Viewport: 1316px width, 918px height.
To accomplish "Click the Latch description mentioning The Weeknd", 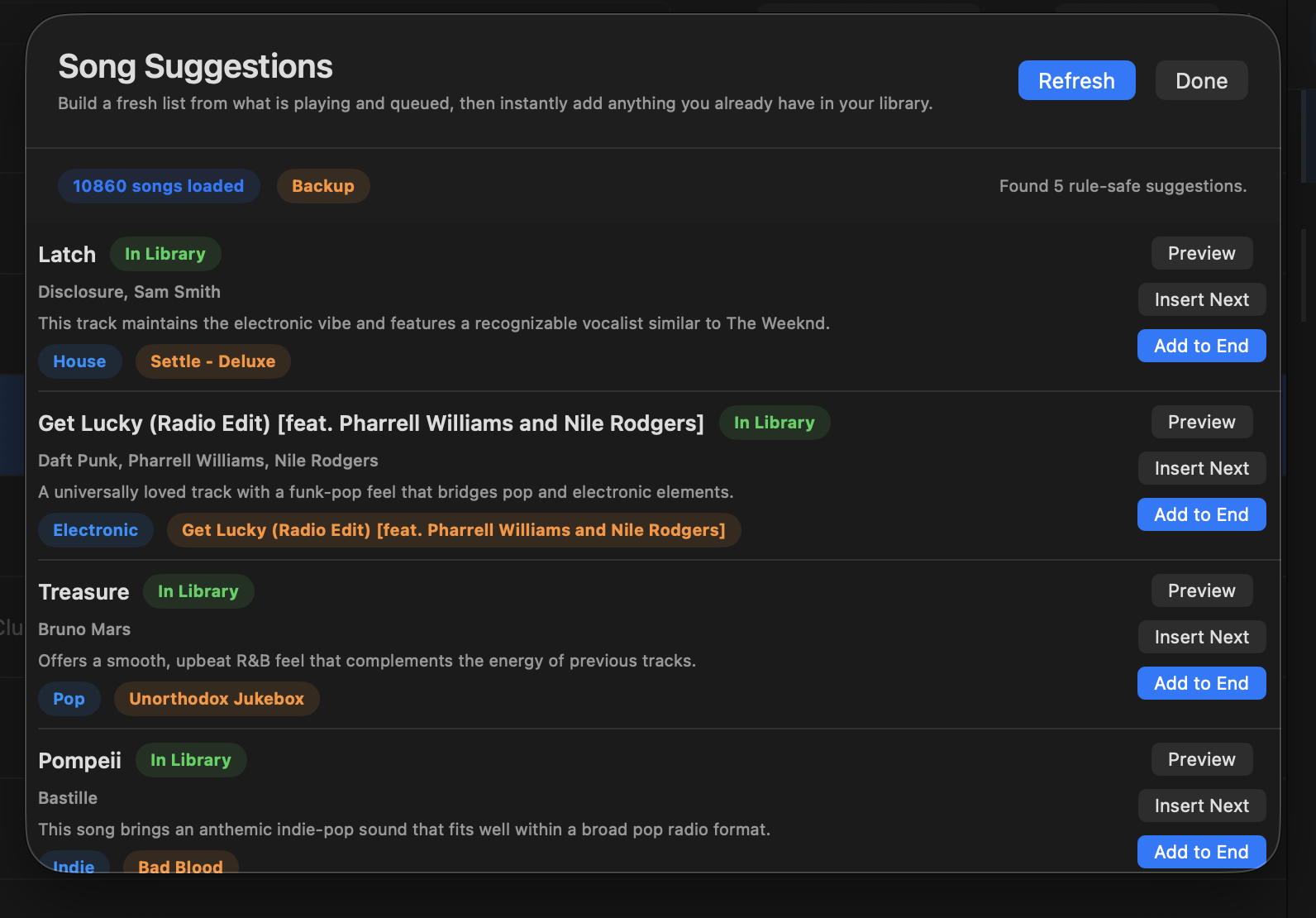I will tap(434, 323).
